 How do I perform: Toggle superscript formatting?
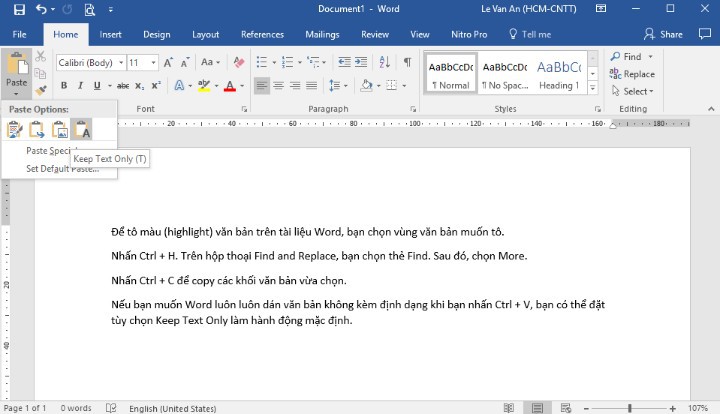(156, 85)
